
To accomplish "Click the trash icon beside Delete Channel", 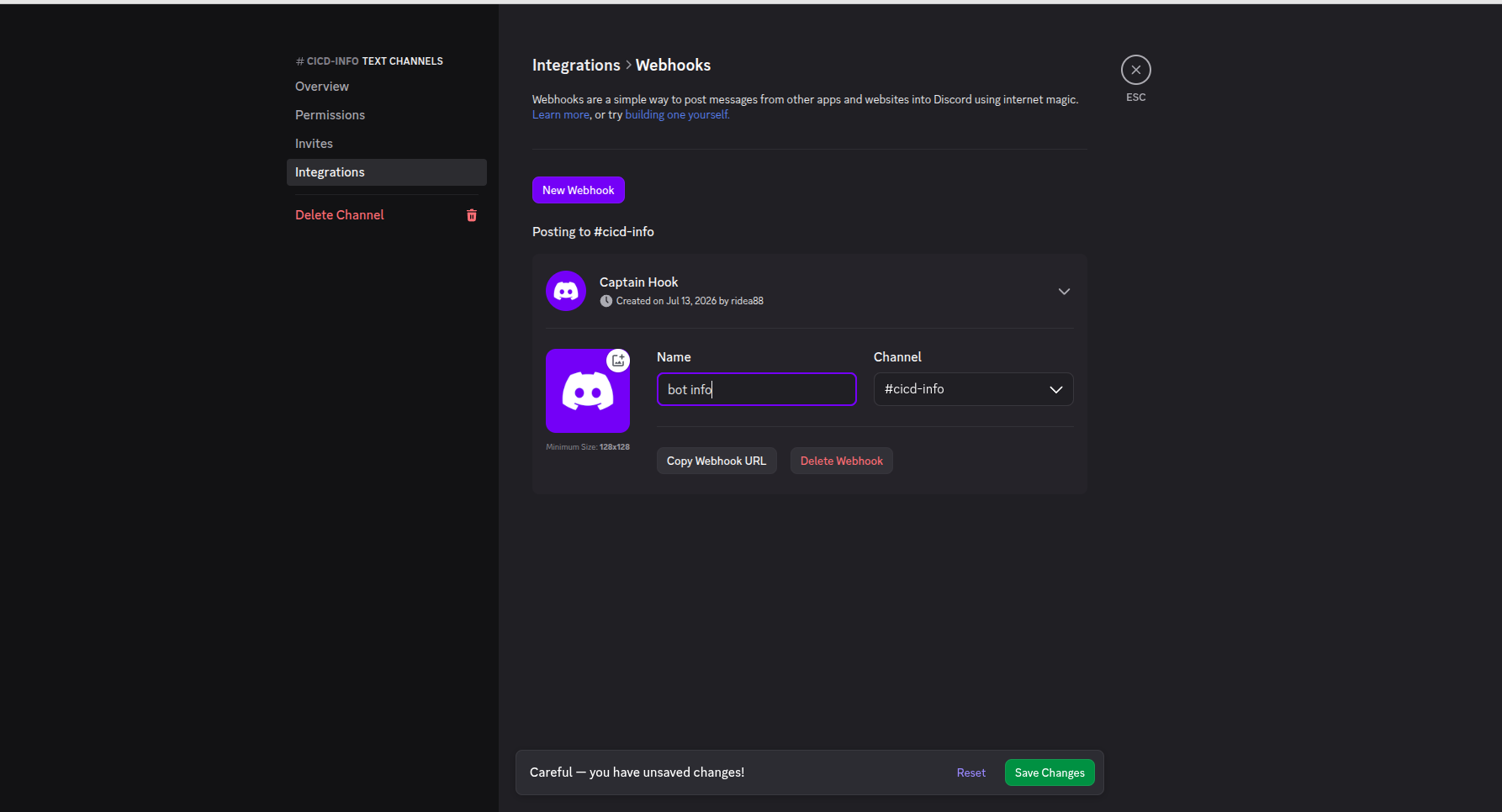I will click(472, 215).
